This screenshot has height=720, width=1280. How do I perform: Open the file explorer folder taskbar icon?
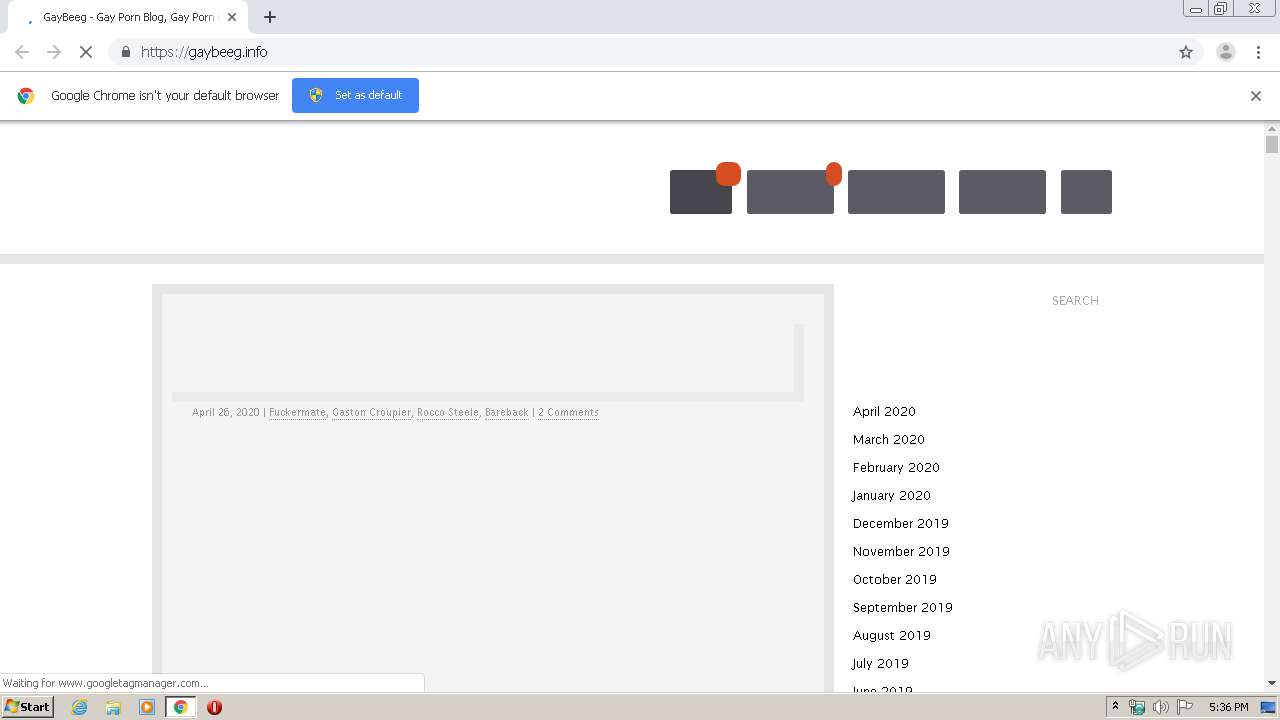click(x=113, y=707)
